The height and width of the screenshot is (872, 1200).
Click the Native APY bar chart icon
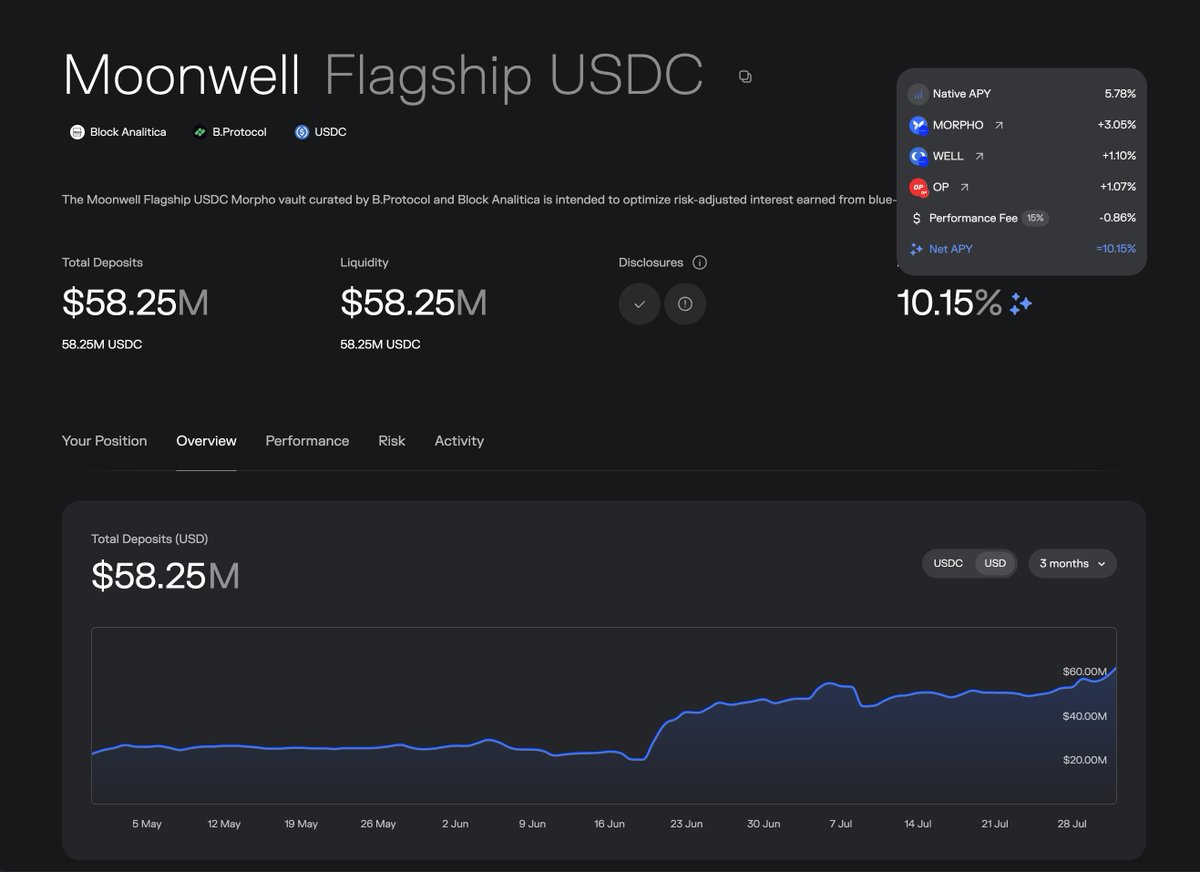(x=918, y=94)
